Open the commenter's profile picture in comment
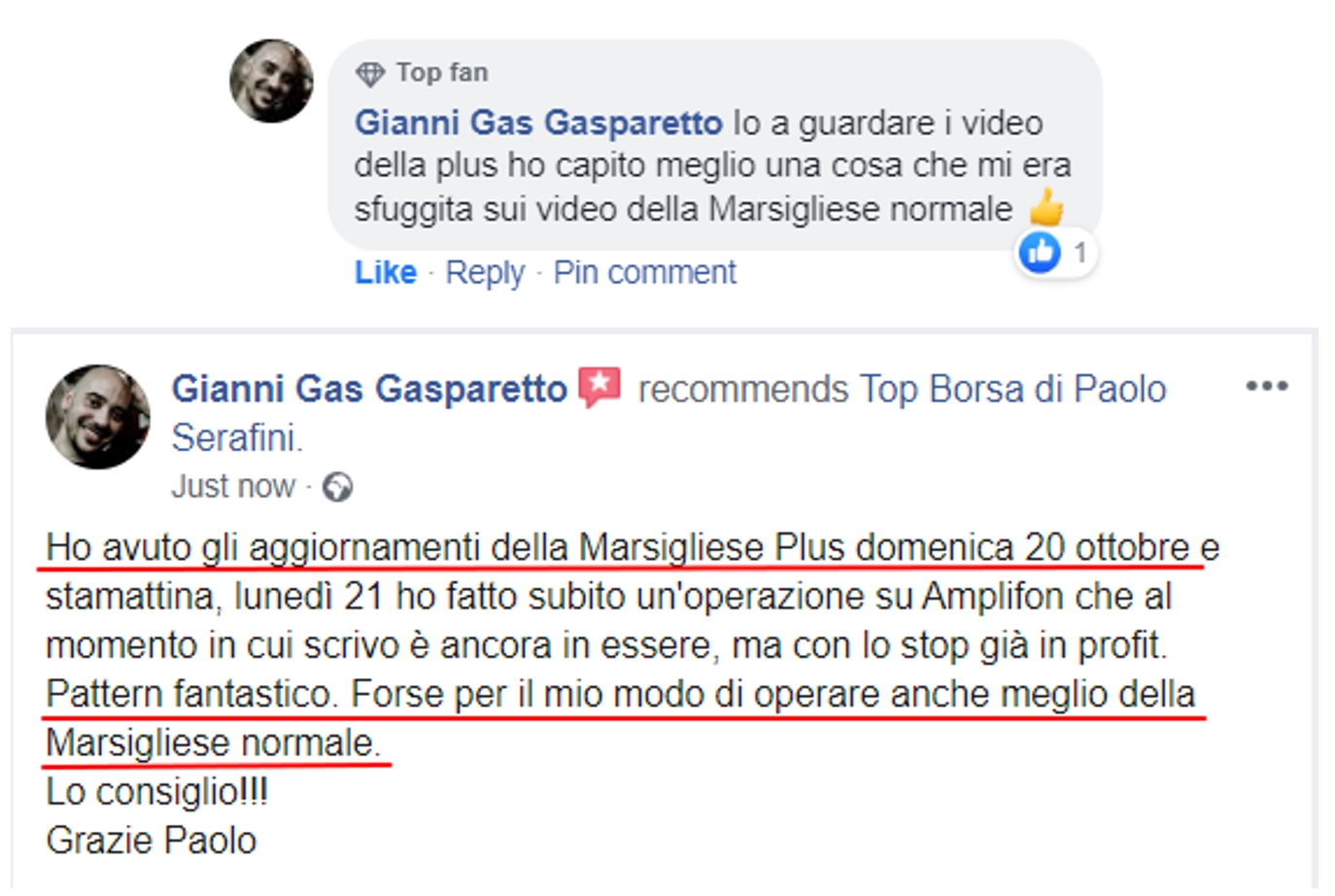 coord(271,81)
